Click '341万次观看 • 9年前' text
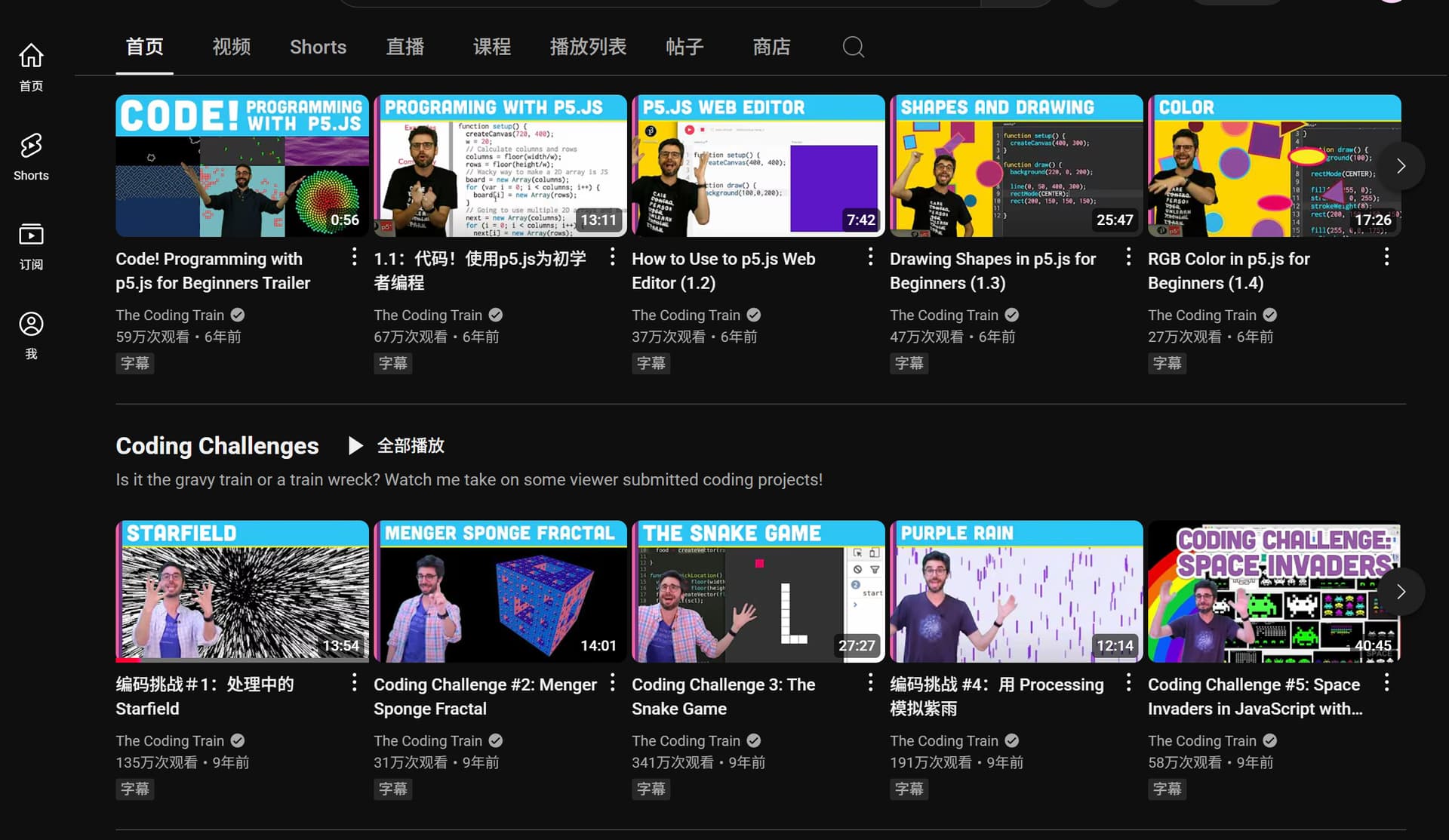The height and width of the screenshot is (840, 1449). (x=699, y=762)
